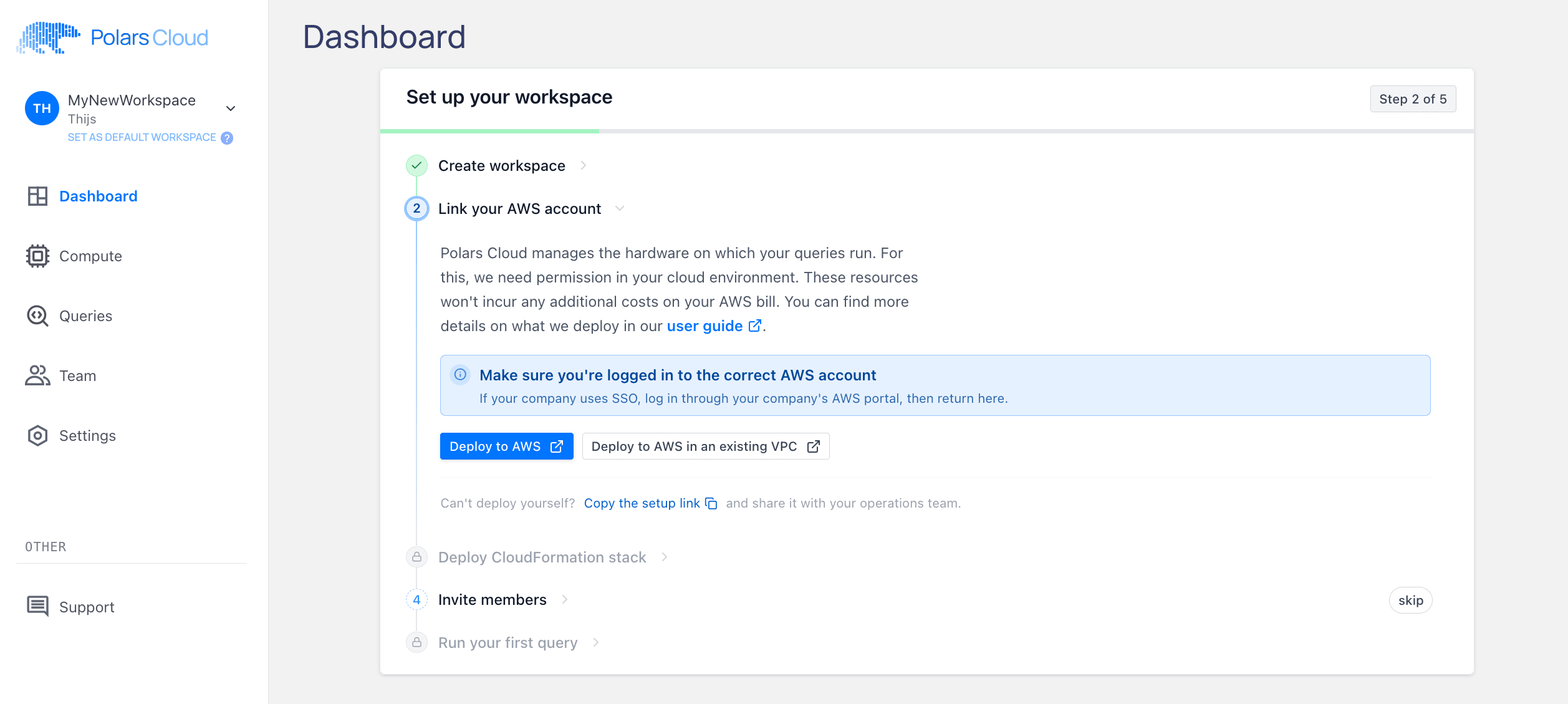Click the step 2 number badge
1568x704 pixels.
[416, 208]
